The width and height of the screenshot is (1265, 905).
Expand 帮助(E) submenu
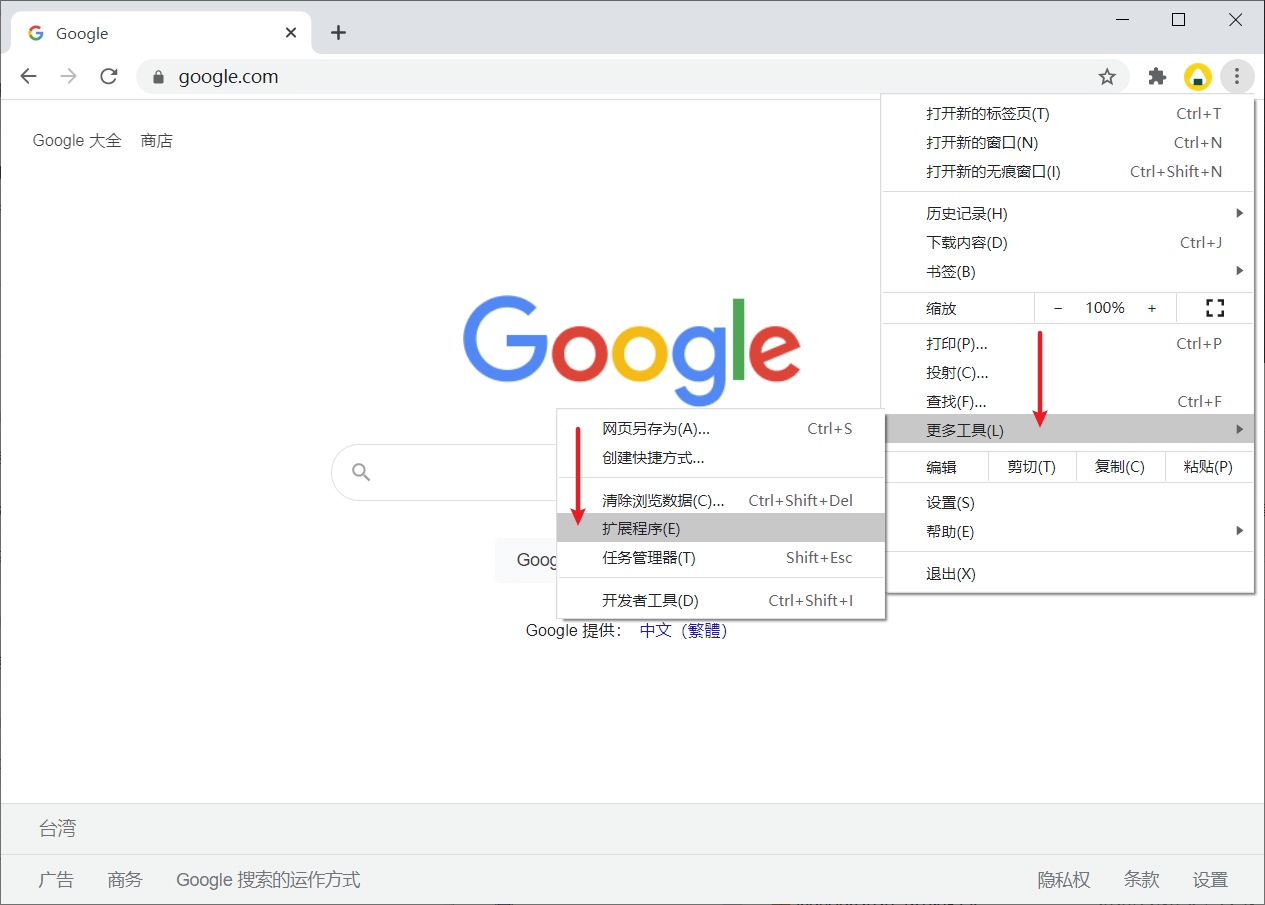pos(1068,532)
